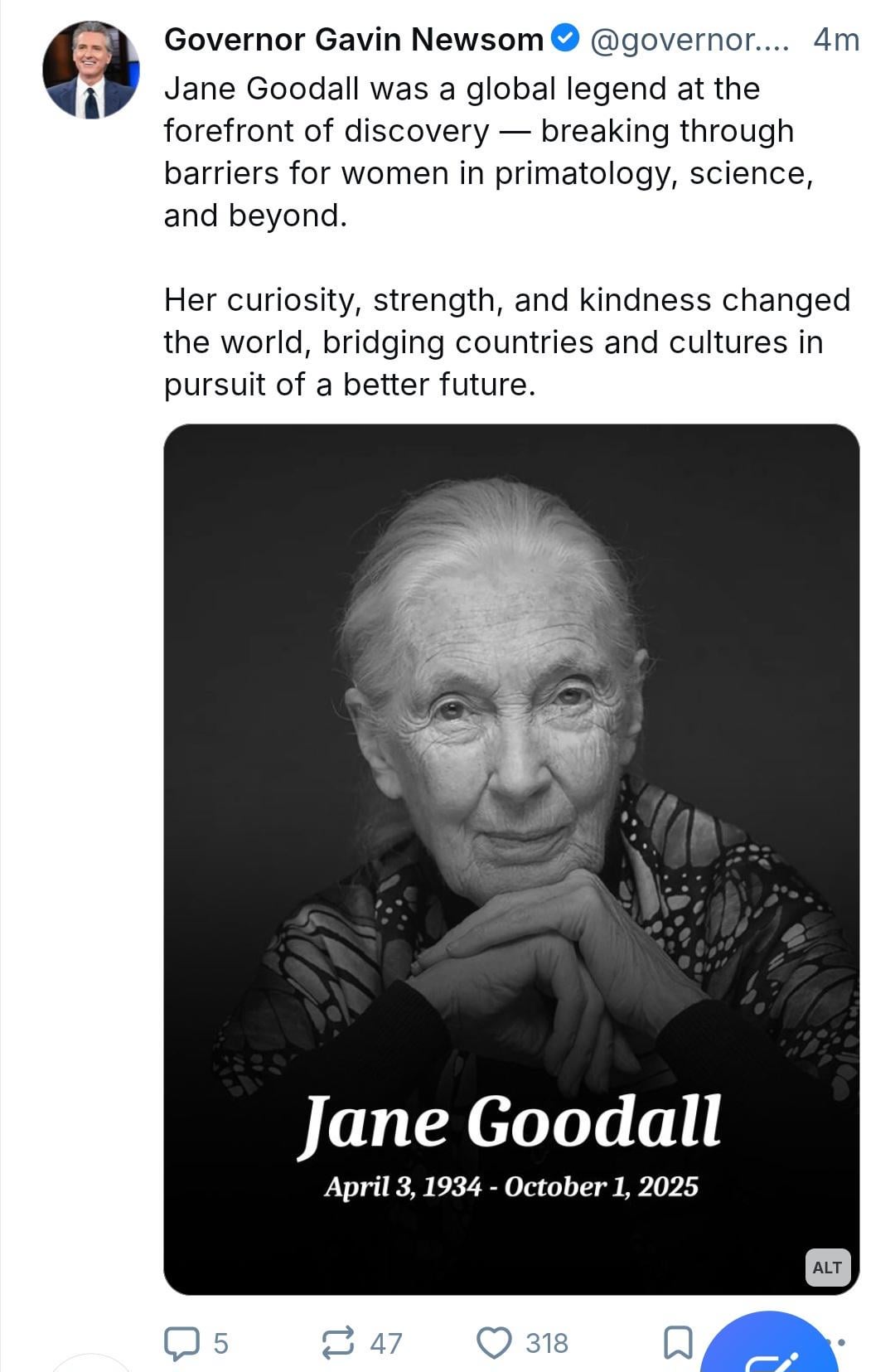This screenshot has width=895, height=1372.
Task: Bookmark the Jane Goodall post
Action: point(678,1343)
